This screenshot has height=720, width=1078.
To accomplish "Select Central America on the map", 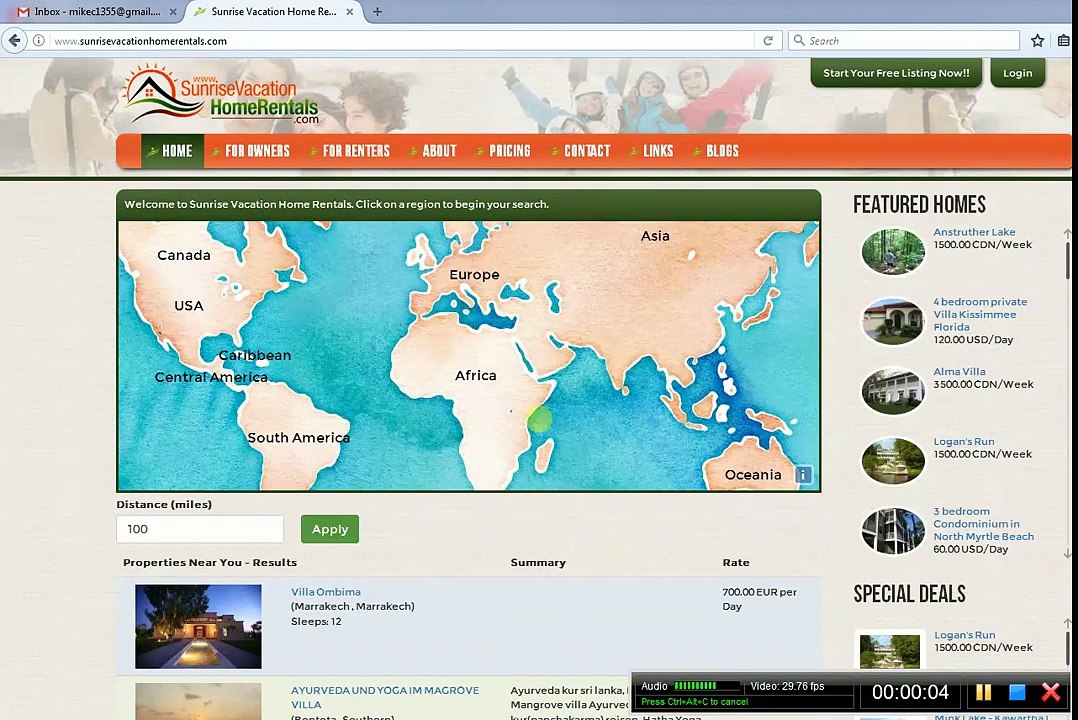I will click(211, 377).
